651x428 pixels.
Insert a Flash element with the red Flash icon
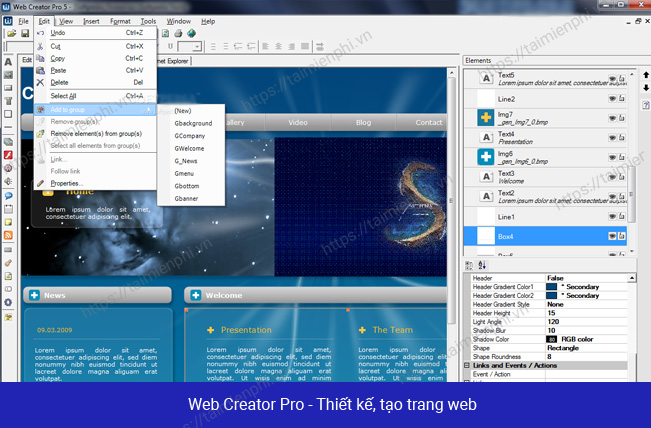[x=8, y=155]
